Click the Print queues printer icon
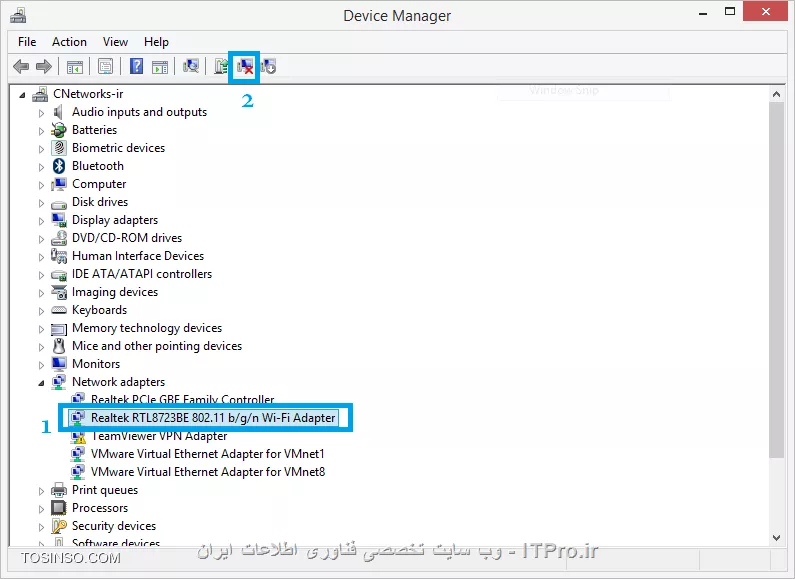Viewport: 795px width, 579px height. [59, 490]
